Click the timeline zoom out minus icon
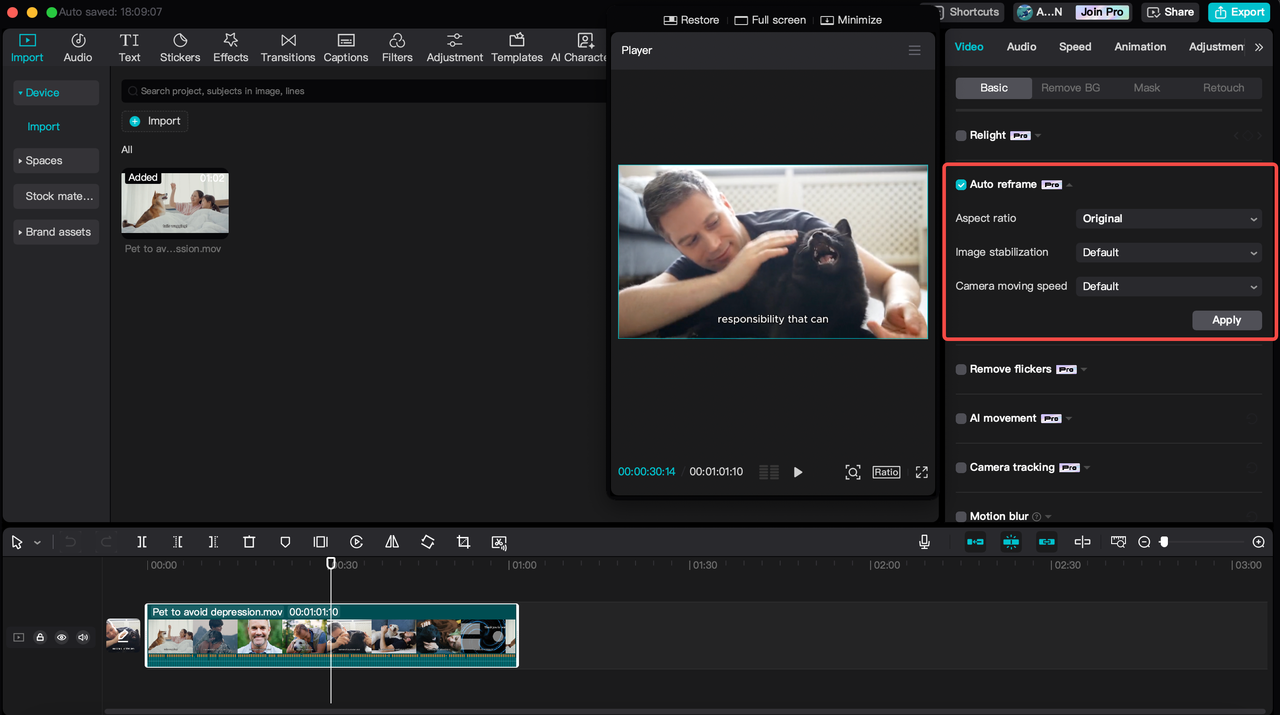1280x715 pixels. point(1144,542)
